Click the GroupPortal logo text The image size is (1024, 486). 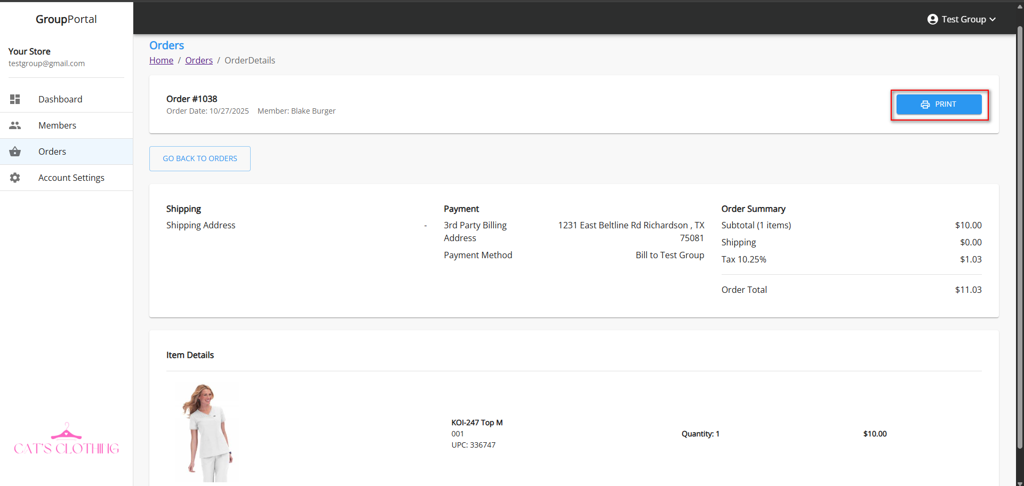[66, 19]
